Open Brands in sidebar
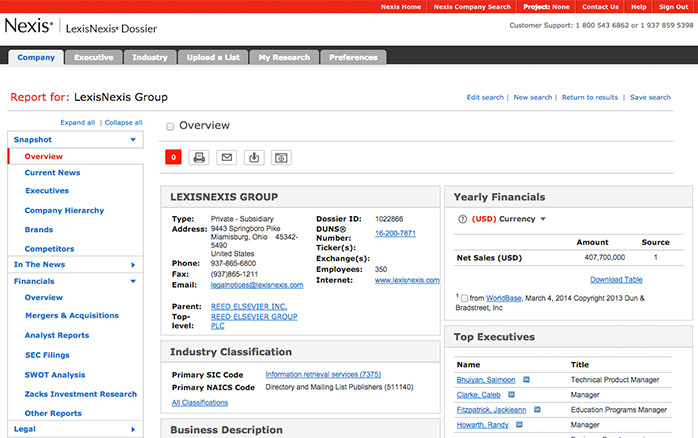The height and width of the screenshot is (438, 698). (x=39, y=230)
